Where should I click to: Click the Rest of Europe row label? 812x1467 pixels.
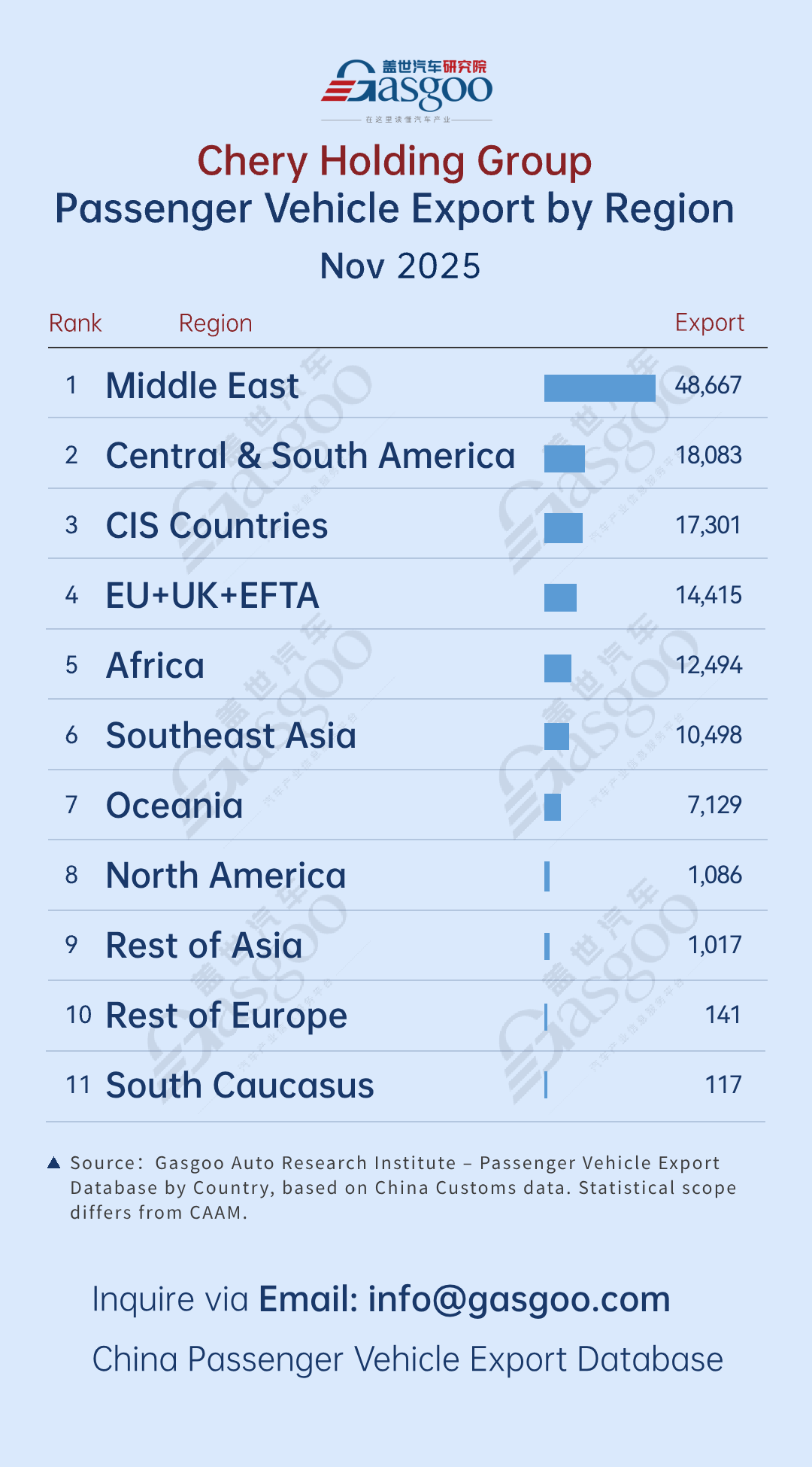pyautogui.click(x=226, y=1016)
